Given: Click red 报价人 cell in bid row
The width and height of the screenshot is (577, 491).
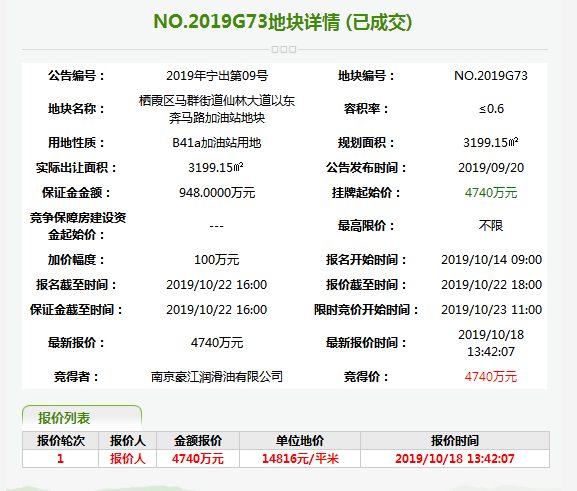Looking at the screenshot, I should click(x=128, y=459).
